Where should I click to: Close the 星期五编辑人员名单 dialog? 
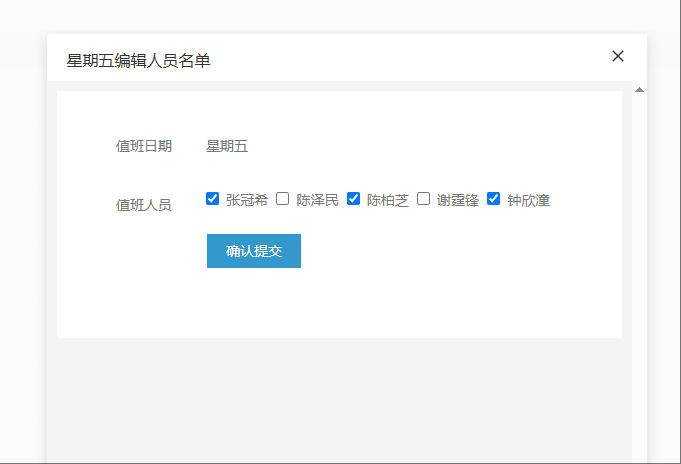618,56
